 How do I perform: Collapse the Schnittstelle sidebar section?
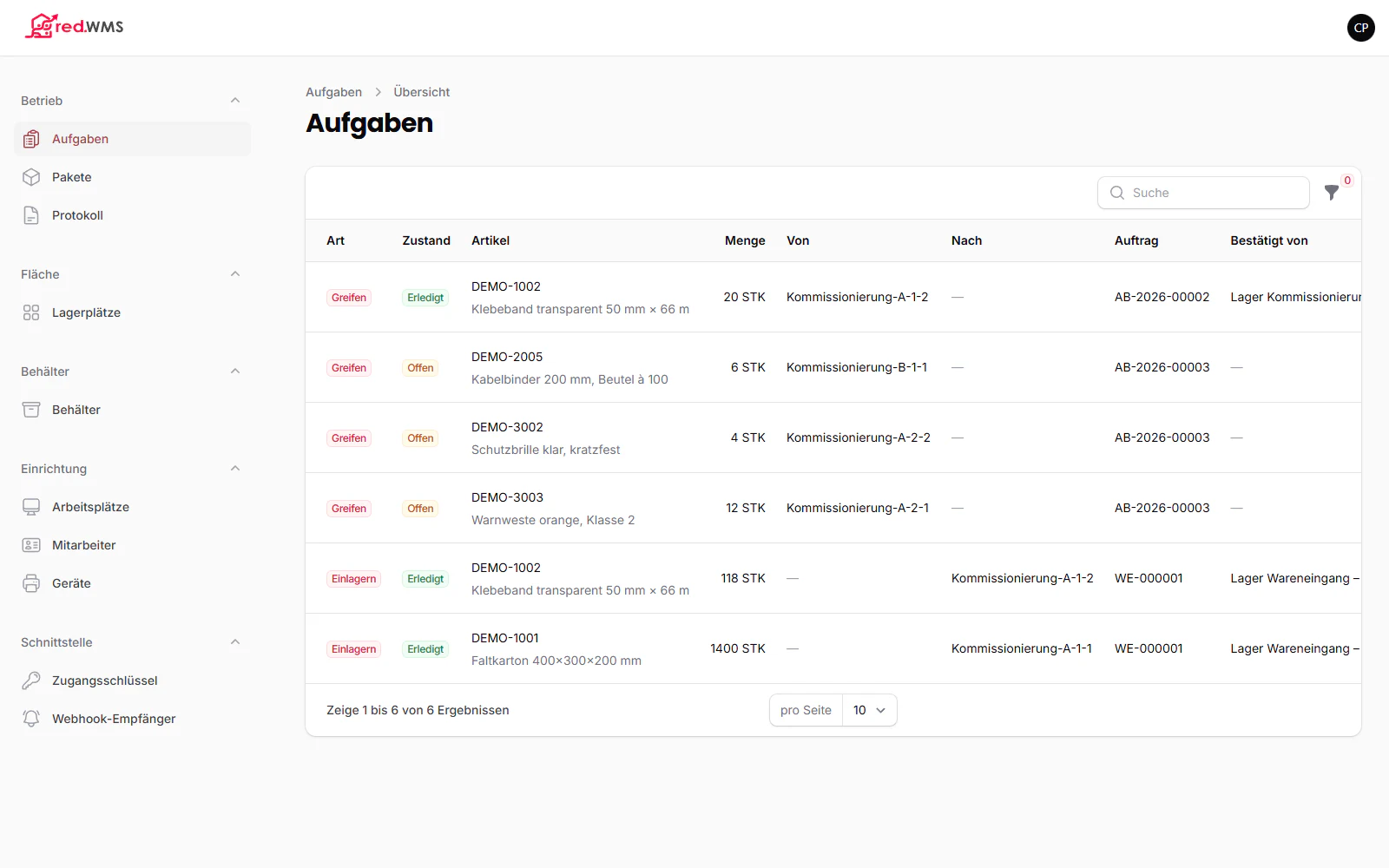click(x=235, y=642)
